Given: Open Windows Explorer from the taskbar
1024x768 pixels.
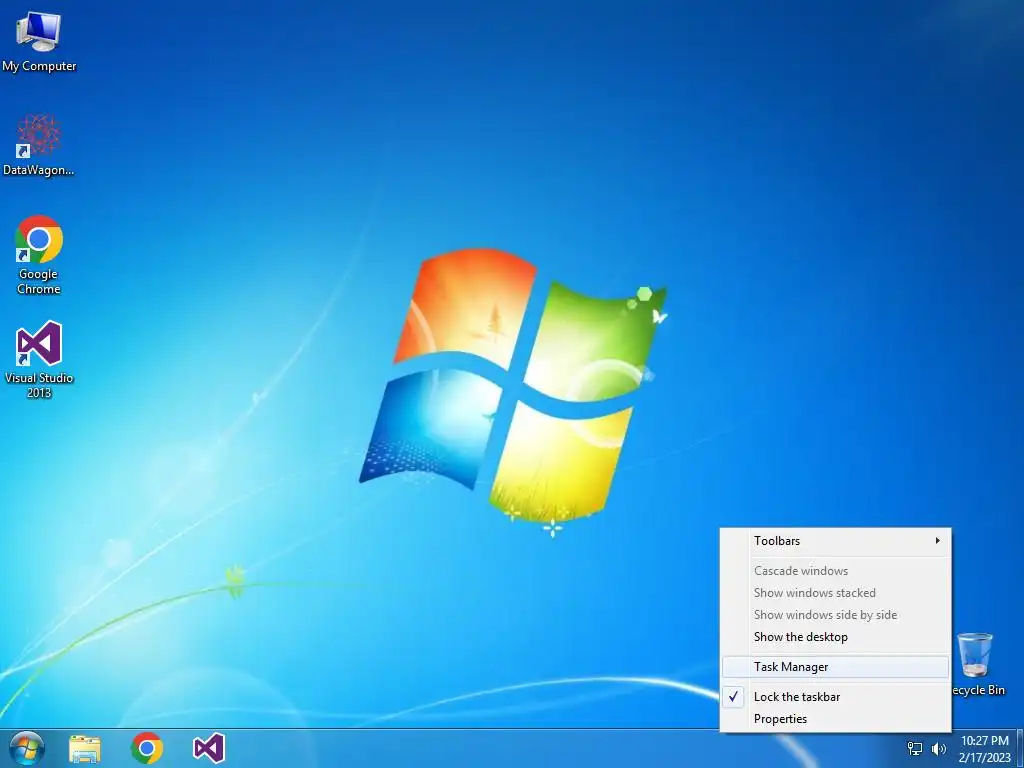Looking at the screenshot, I should pos(85,749).
